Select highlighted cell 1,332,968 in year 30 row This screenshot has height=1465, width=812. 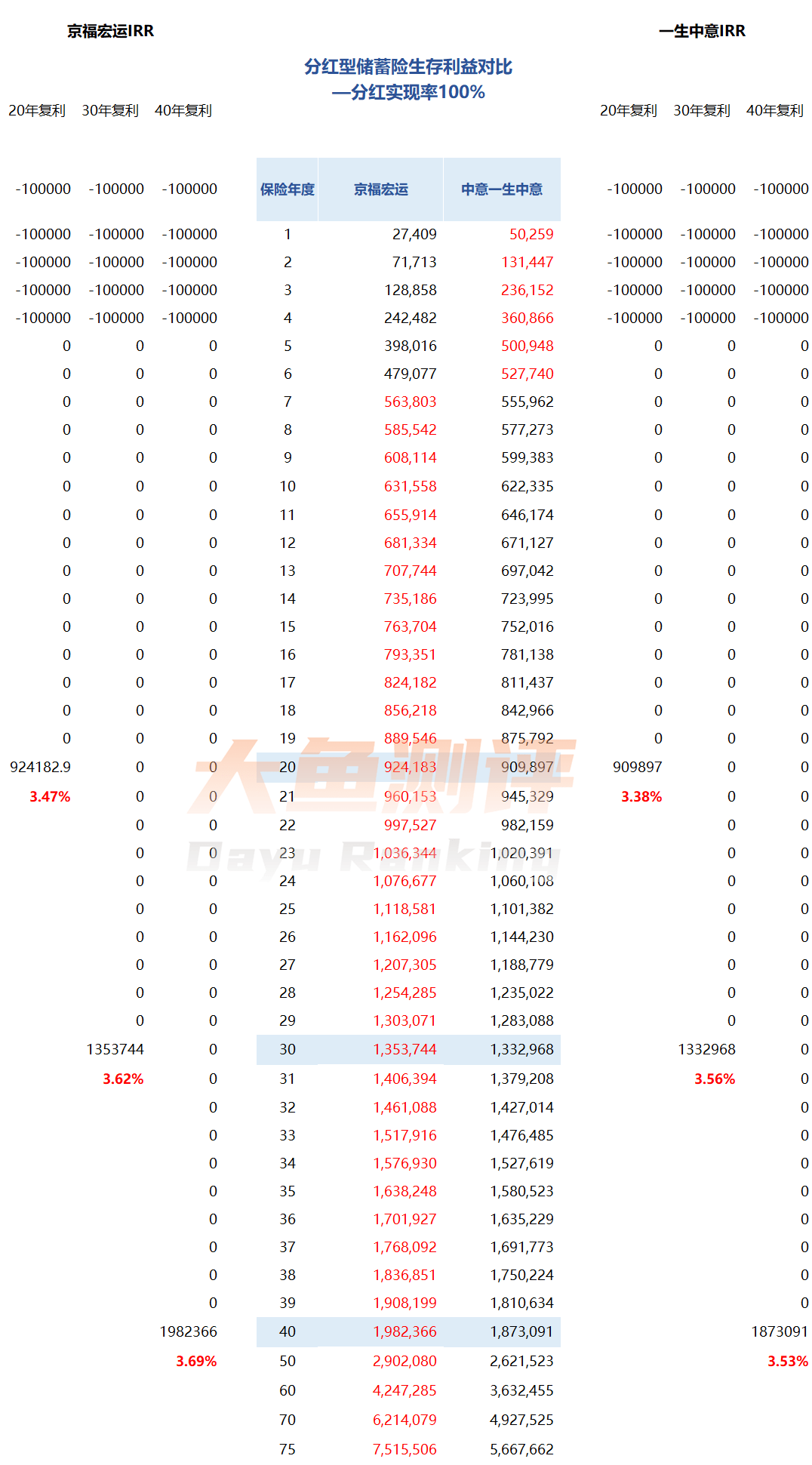(522, 1049)
